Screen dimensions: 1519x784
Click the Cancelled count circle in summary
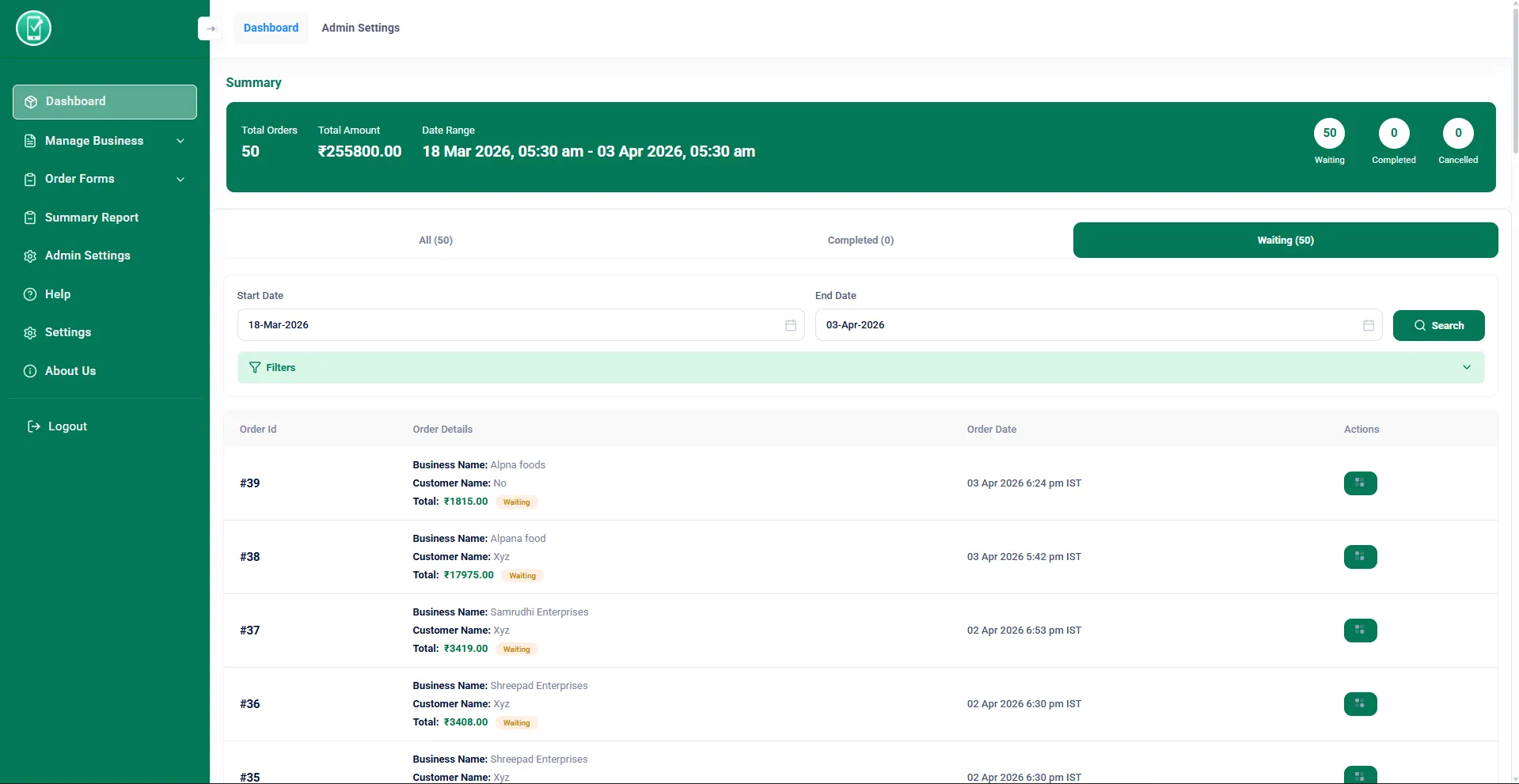click(x=1458, y=133)
